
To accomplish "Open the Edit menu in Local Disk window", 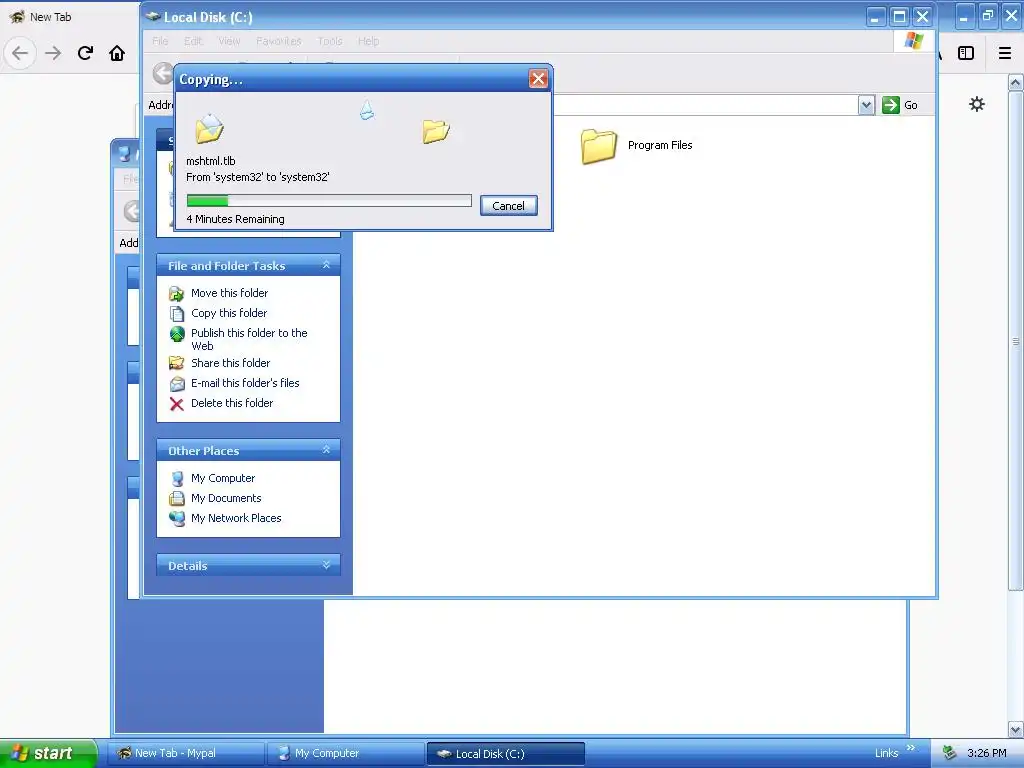I will click(193, 41).
